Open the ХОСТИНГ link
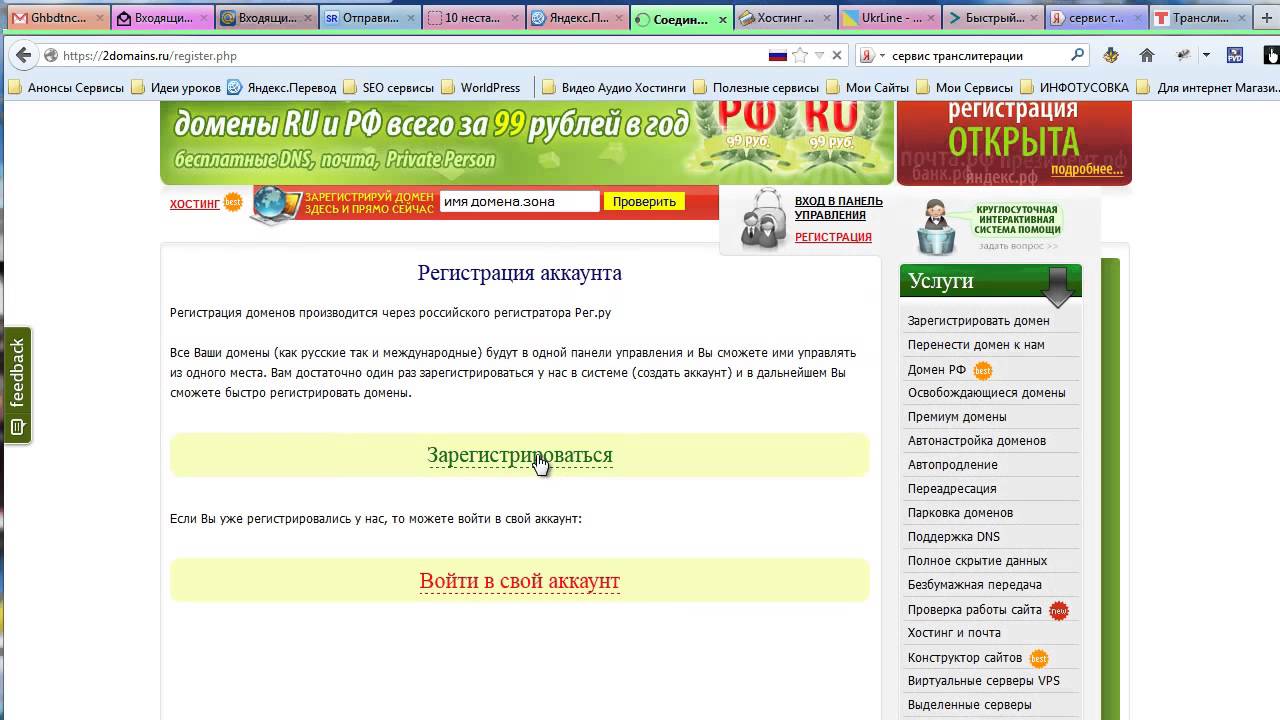The width and height of the screenshot is (1280, 720). (195, 204)
